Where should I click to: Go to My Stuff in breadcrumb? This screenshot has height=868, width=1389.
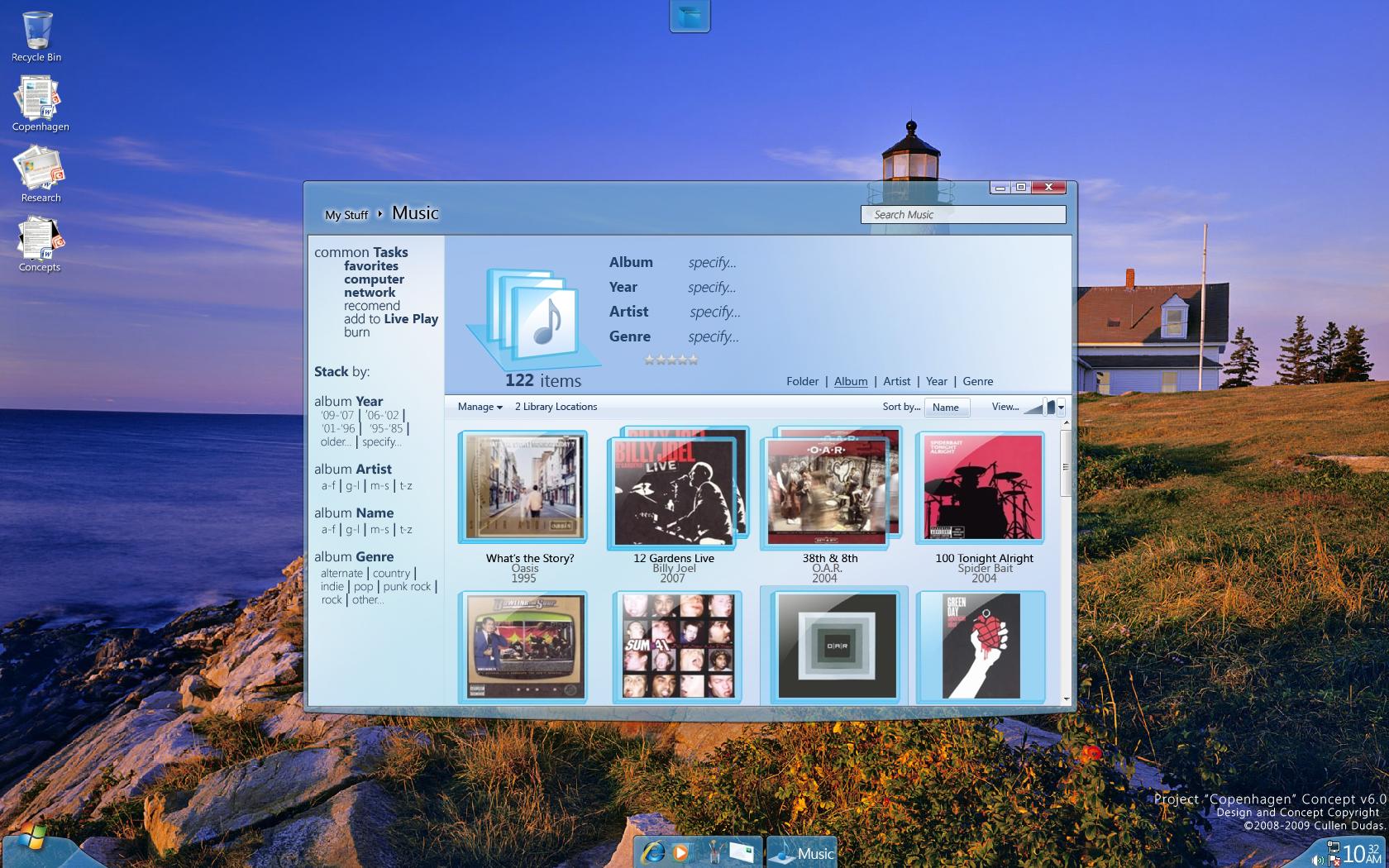[x=346, y=215]
